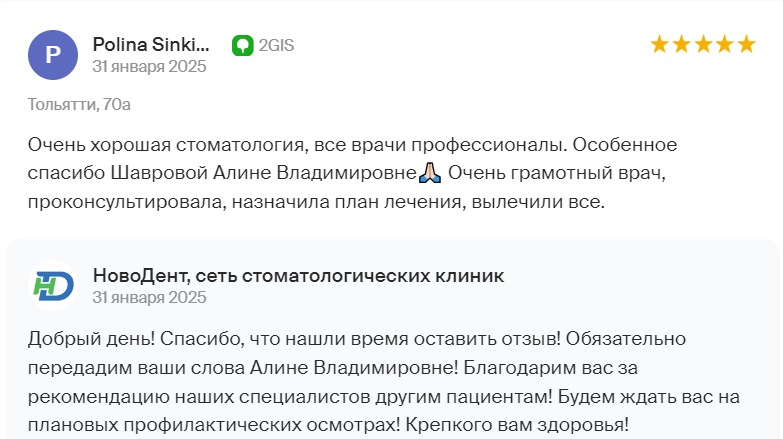Click the line проконсультировала, назначила план лечения
783x439 pixels.
245,202
